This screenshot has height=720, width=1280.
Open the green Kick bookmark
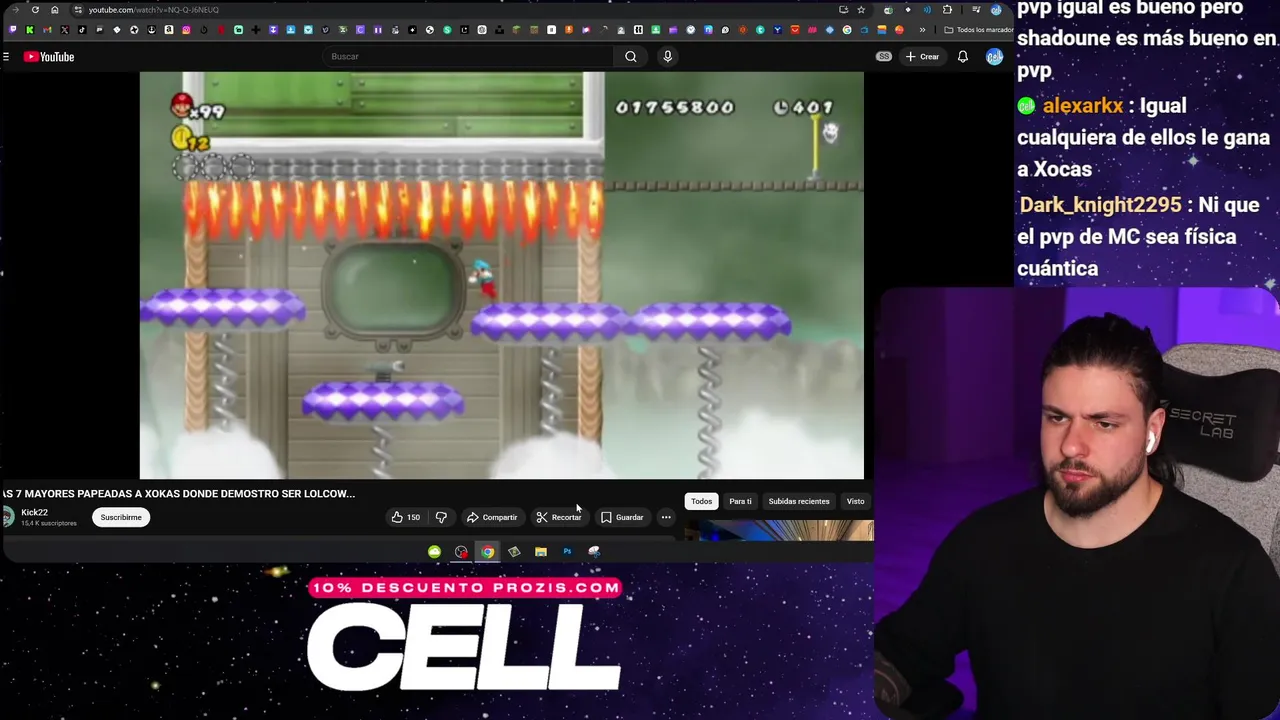pos(30,30)
